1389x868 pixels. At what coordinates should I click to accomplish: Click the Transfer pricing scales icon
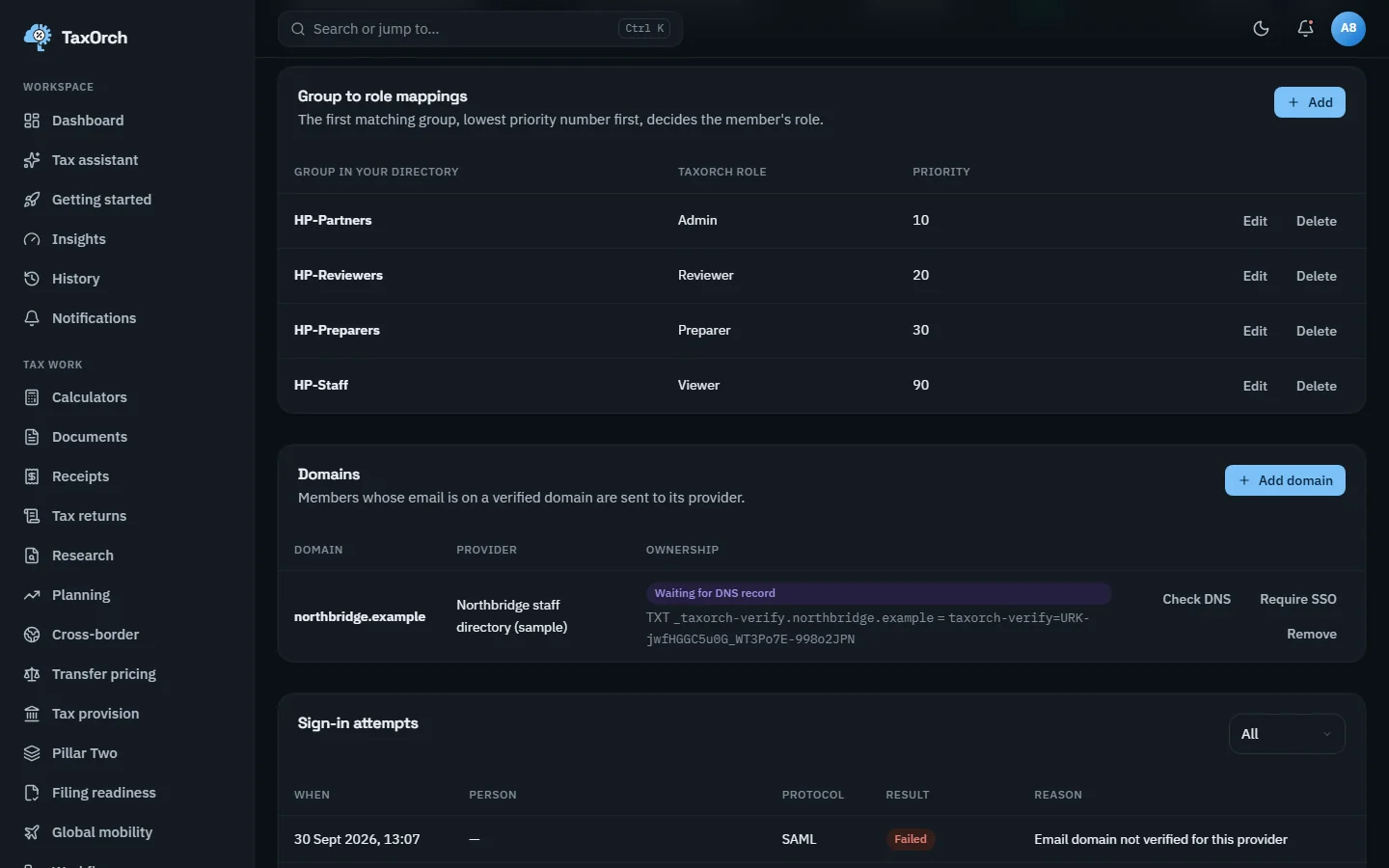[x=32, y=674]
